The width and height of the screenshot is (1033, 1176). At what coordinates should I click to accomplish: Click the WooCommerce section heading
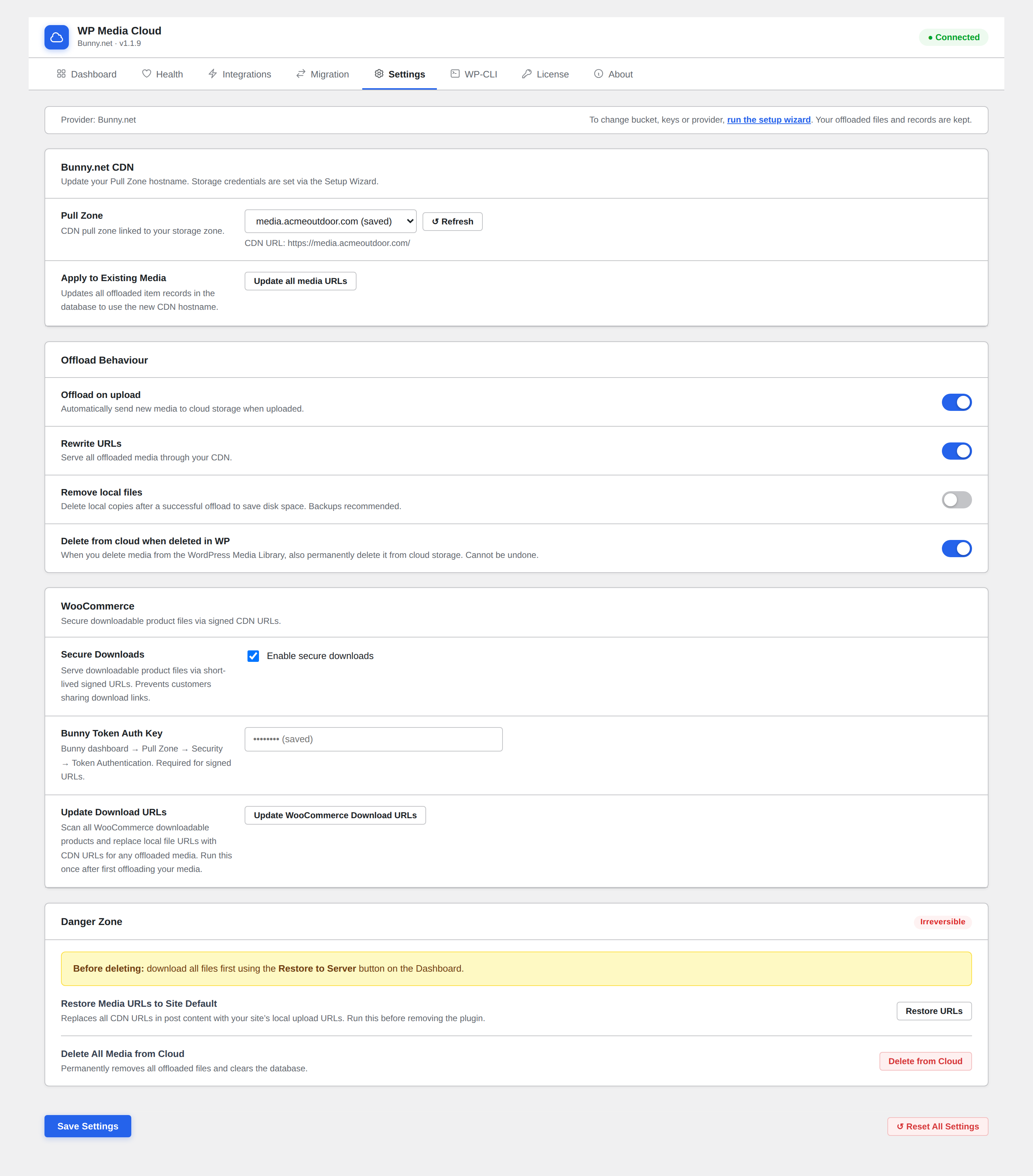pos(97,606)
